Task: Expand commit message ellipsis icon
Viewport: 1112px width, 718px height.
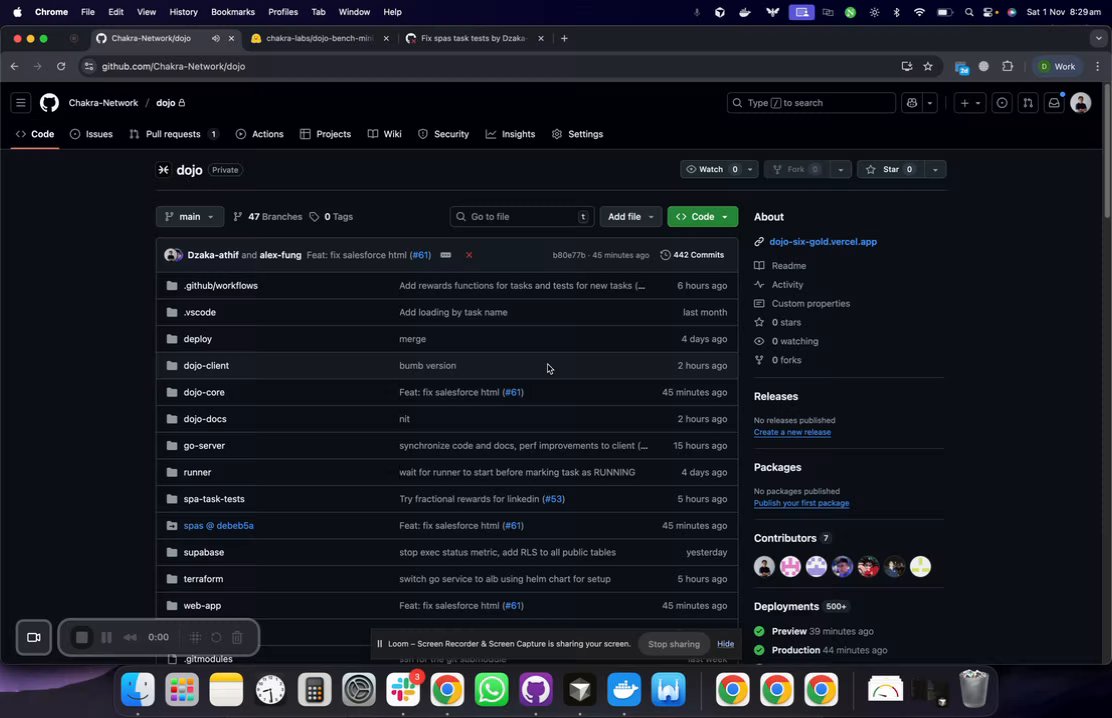Action: pos(445,255)
